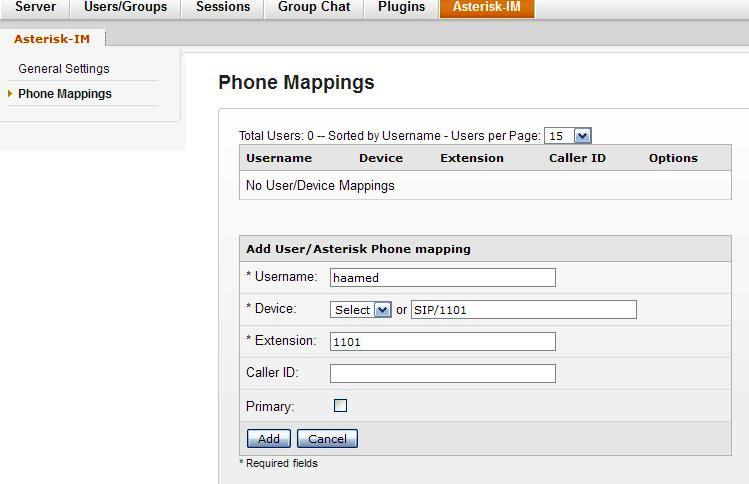
Task: Click the No User/Device Mappings text
Action: pyautogui.click(x=320, y=185)
